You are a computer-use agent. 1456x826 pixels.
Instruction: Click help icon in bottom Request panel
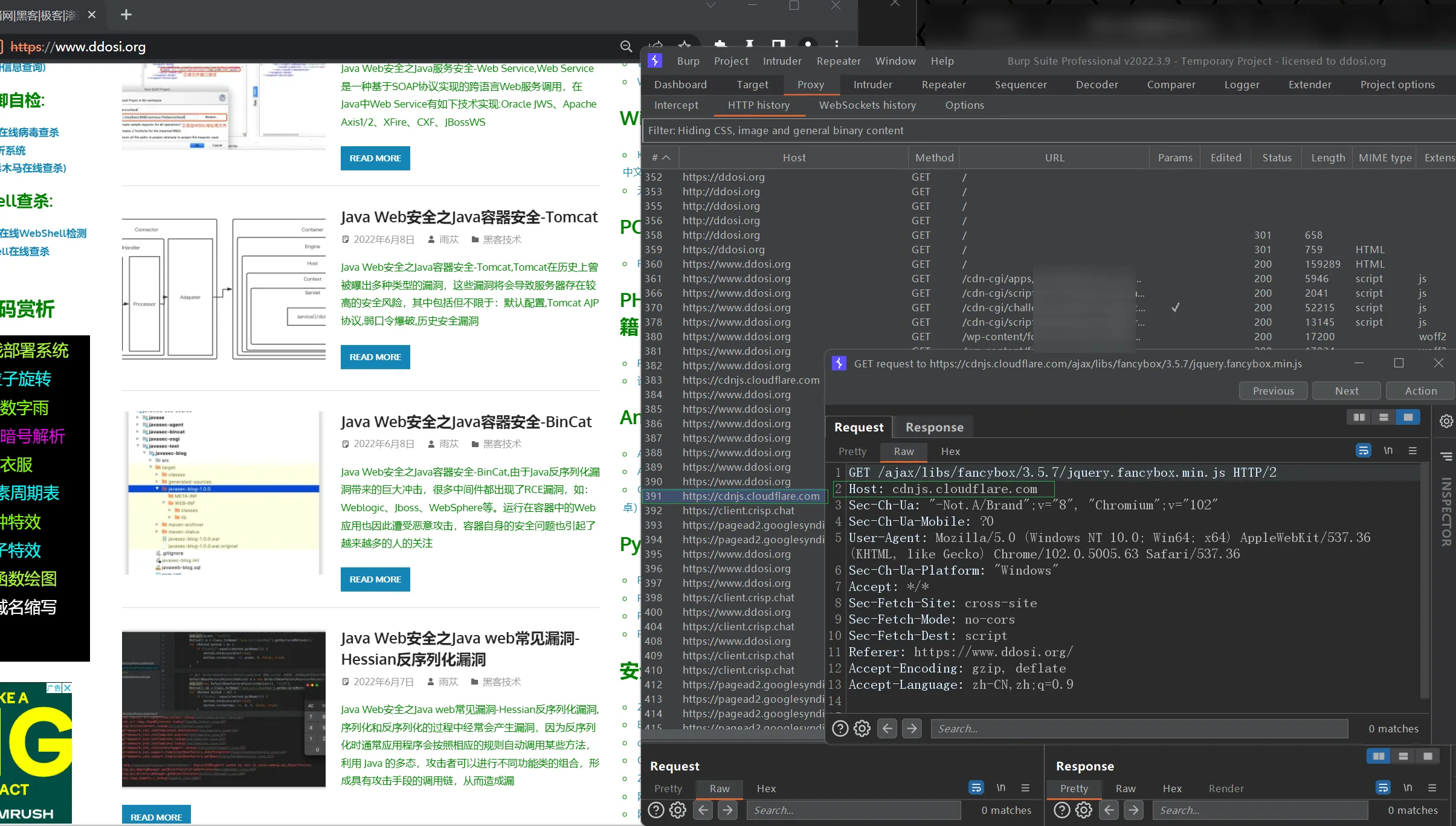[656, 810]
